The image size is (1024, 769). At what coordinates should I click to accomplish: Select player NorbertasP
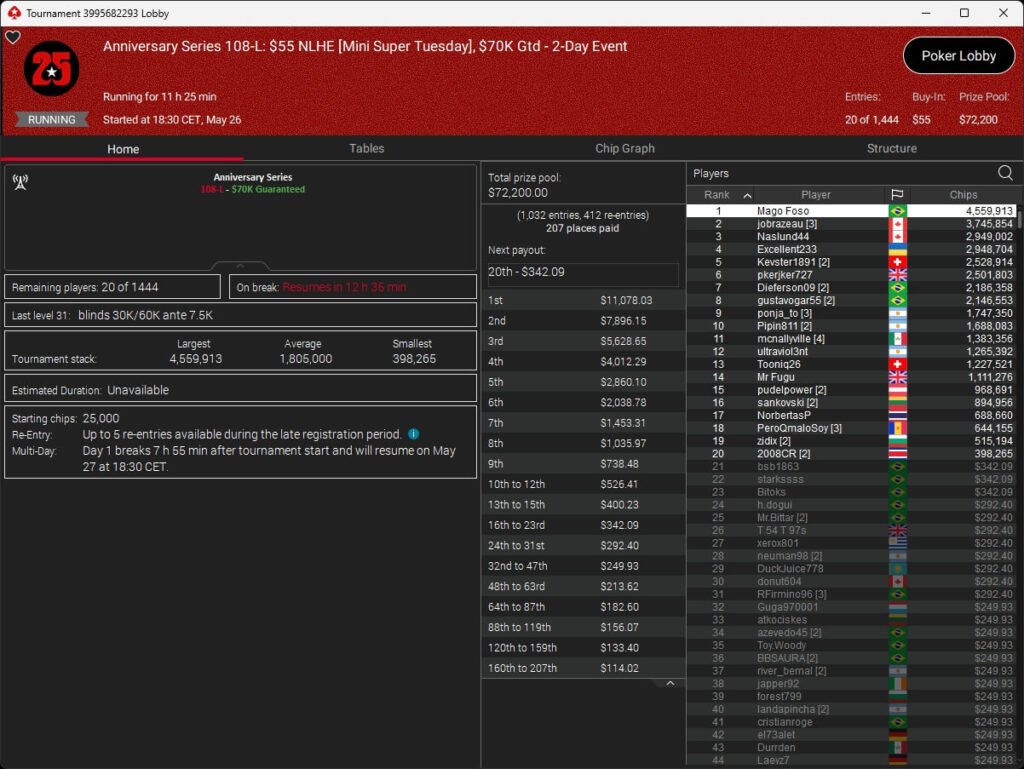pyautogui.click(x=852, y=415)
